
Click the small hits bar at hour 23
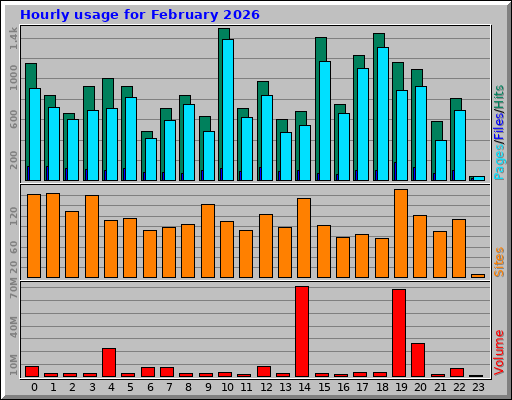[x=471, y=178]
